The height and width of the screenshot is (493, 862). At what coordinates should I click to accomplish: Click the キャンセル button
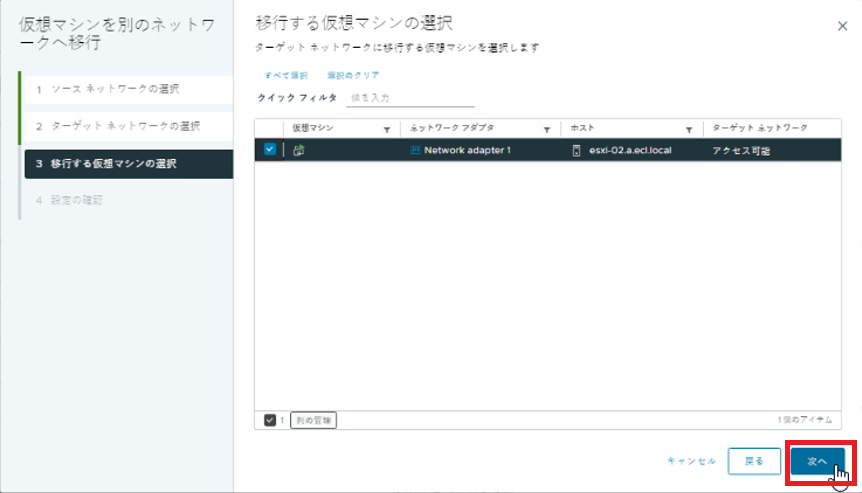point(691,461)
